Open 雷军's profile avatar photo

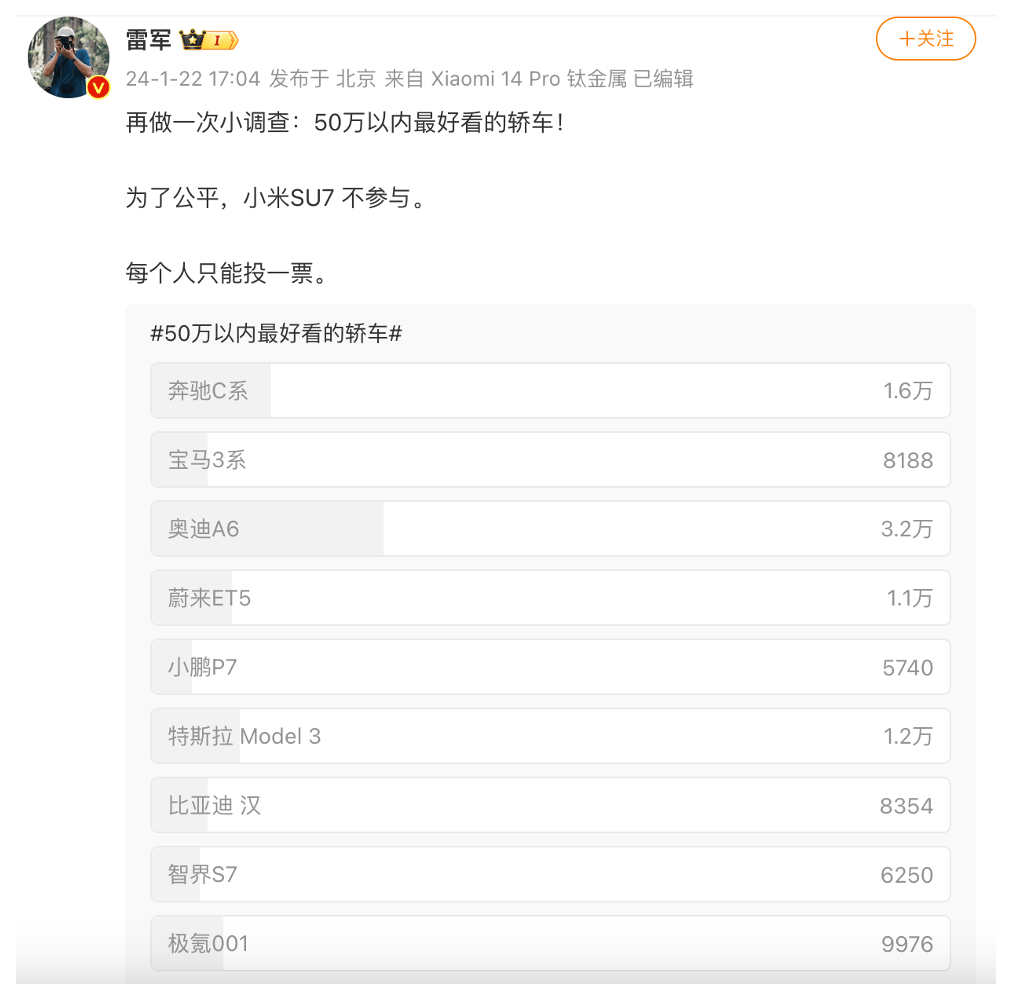point(69,58)
